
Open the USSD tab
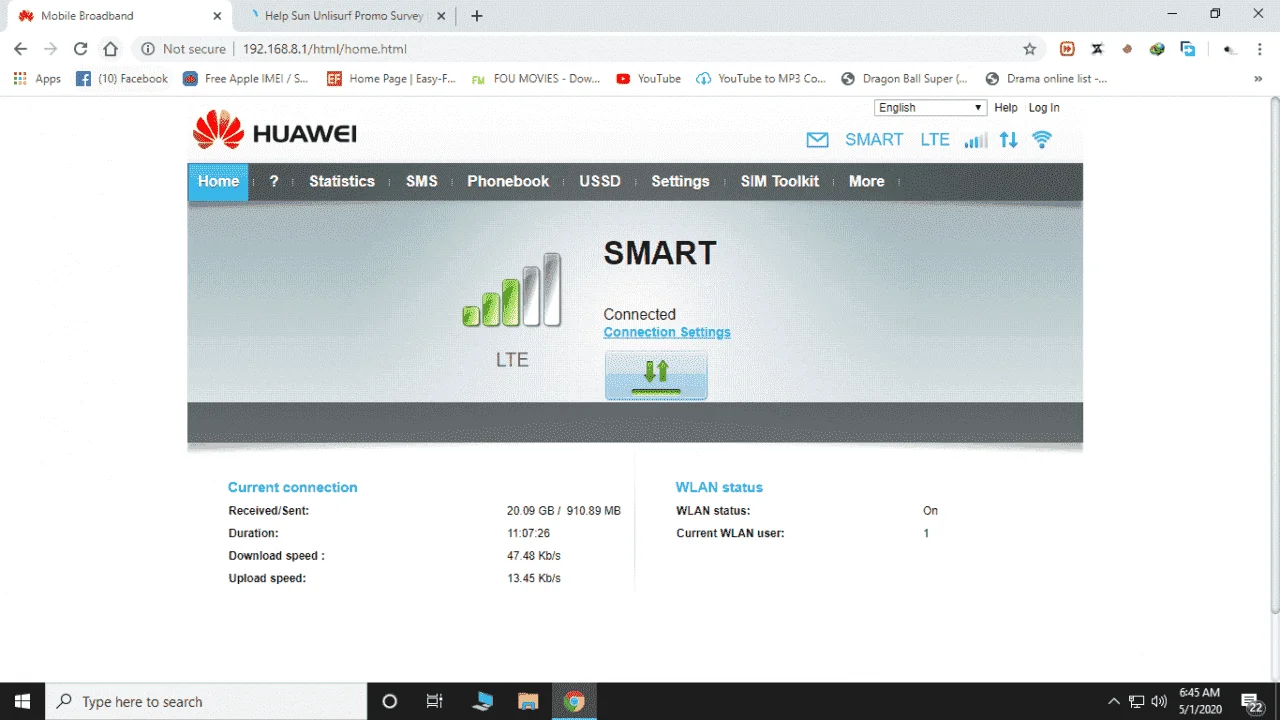pos(600,182)
